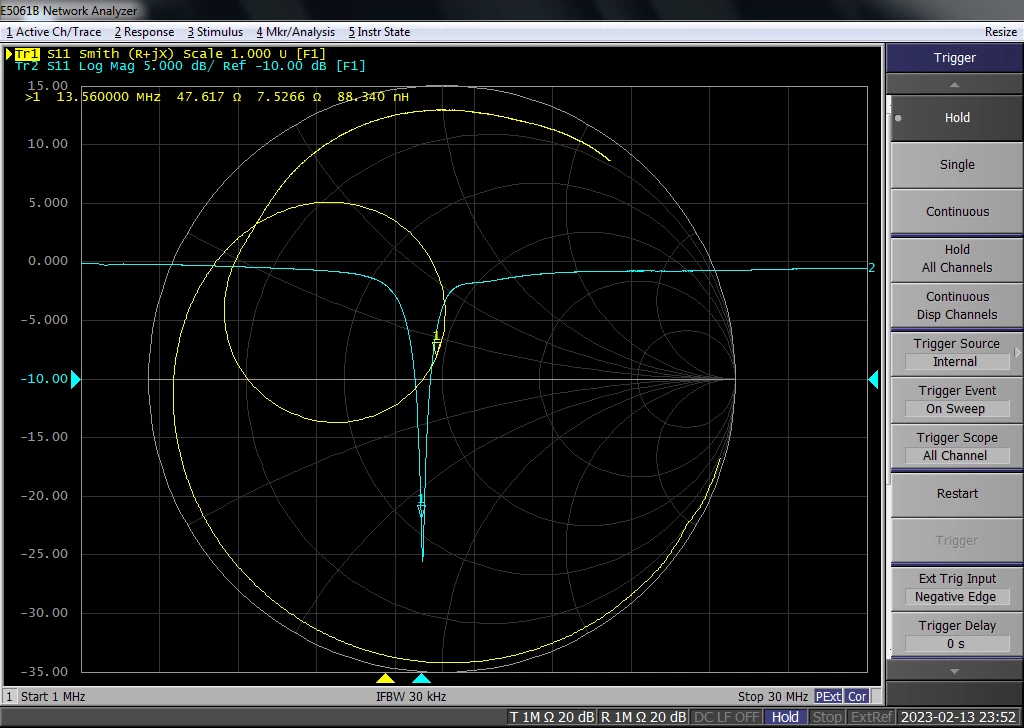Select the Tr1 trace label

(27, 54)
